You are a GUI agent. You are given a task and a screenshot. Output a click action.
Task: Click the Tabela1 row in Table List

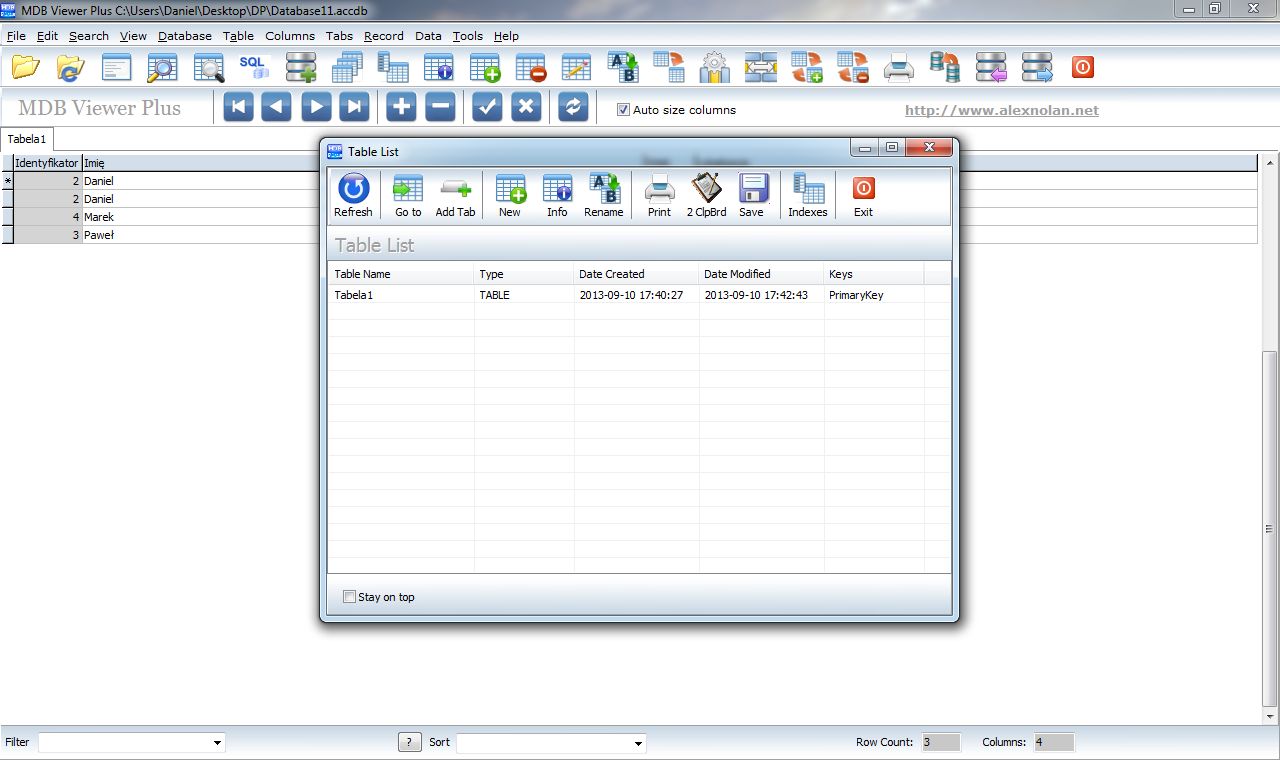pyautogui.click(x=640, y=295)
